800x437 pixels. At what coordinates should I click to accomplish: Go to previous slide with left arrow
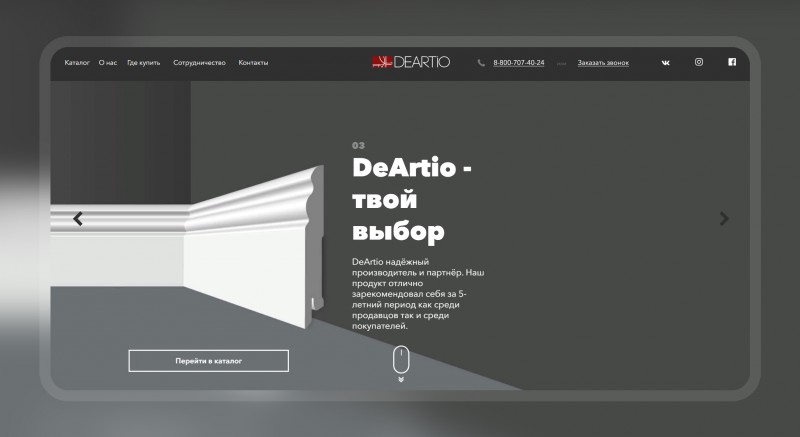click(x=78, y=219)
